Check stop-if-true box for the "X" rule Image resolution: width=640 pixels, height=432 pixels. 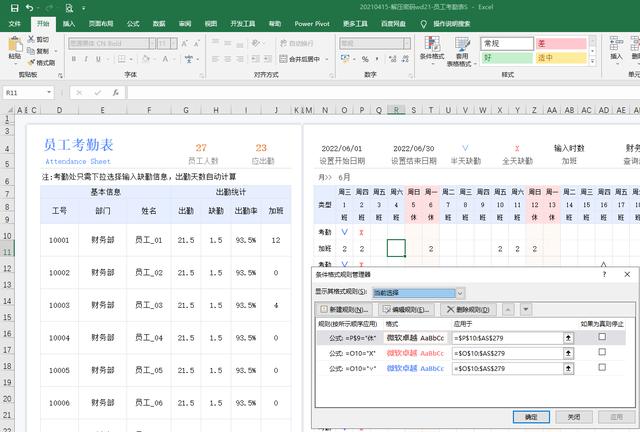(x=601, y=353)
